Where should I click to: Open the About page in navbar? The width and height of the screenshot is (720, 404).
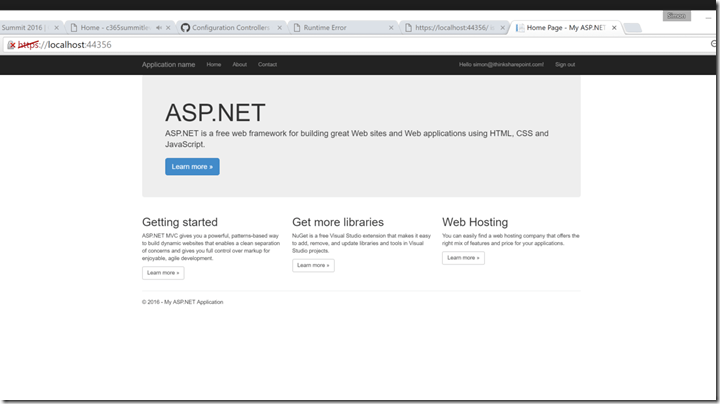click(240, 65)
